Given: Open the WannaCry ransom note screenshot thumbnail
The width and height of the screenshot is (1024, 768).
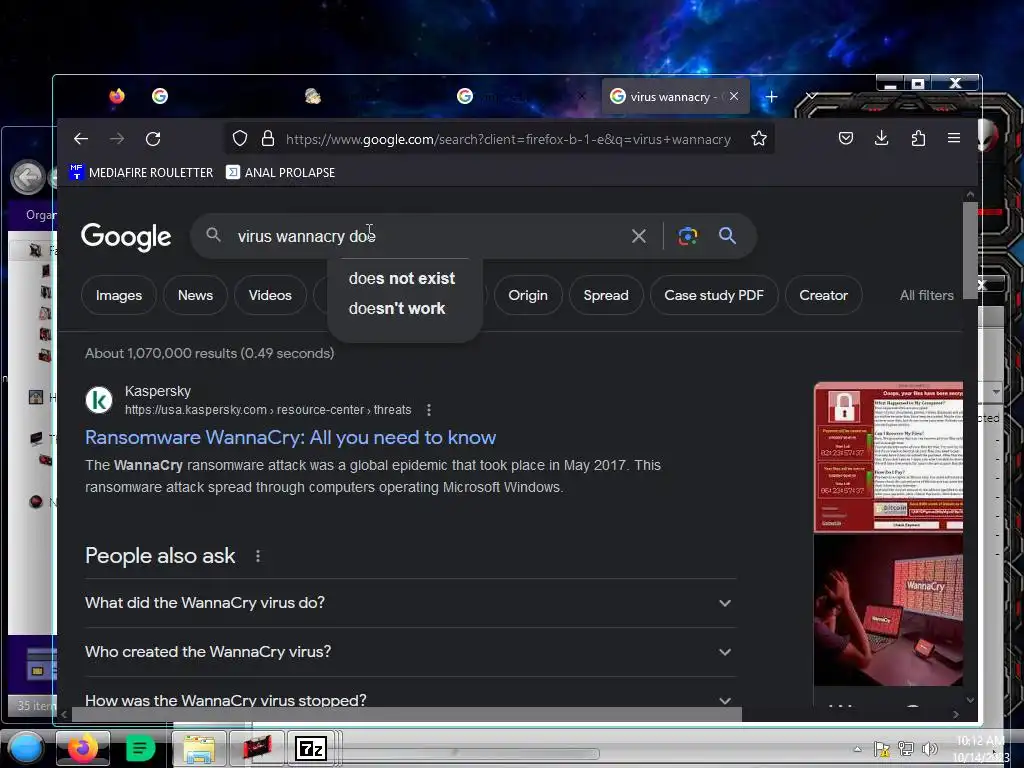Looking at the screenshot, I should click(x=888, y=457).
